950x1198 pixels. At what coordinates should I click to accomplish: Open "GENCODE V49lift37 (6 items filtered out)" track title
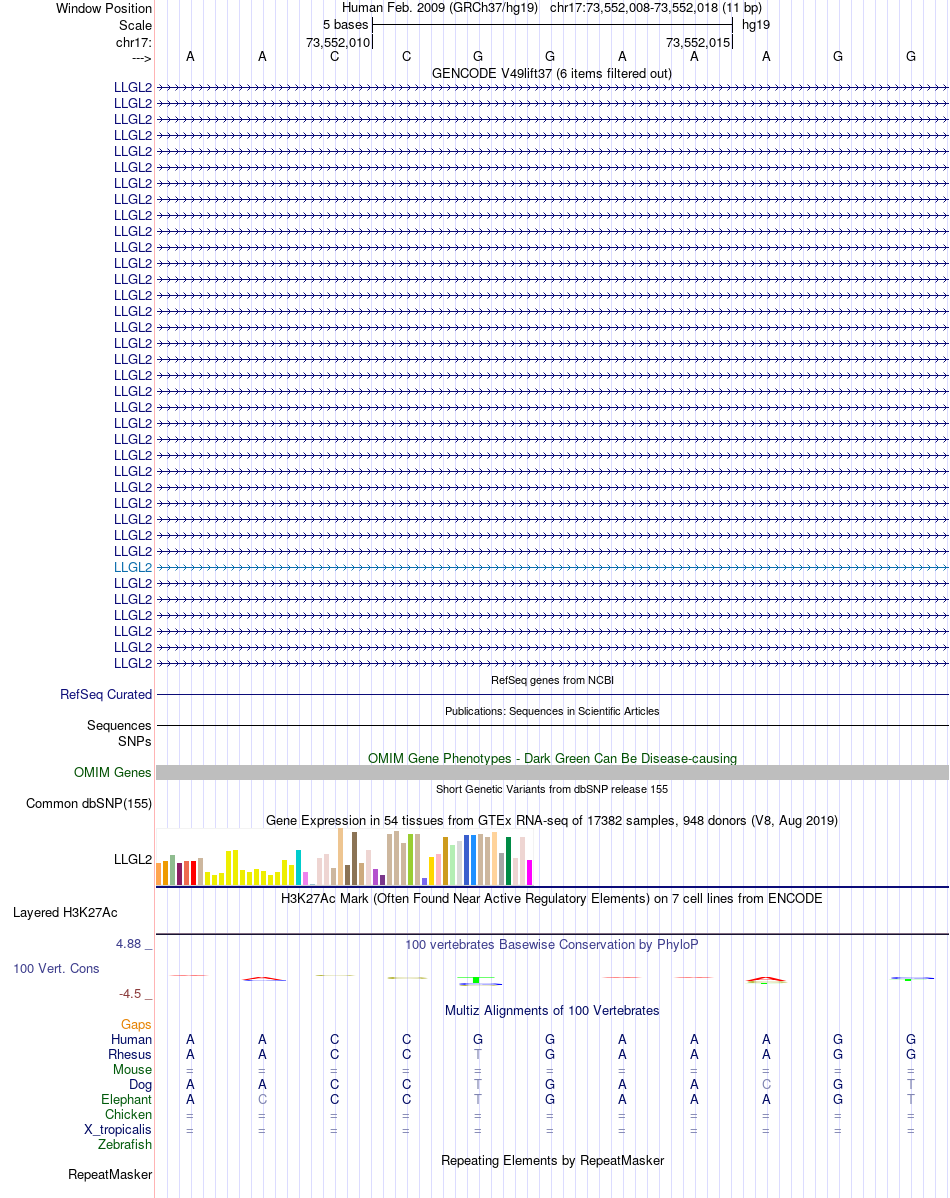[x=552, y=73]
